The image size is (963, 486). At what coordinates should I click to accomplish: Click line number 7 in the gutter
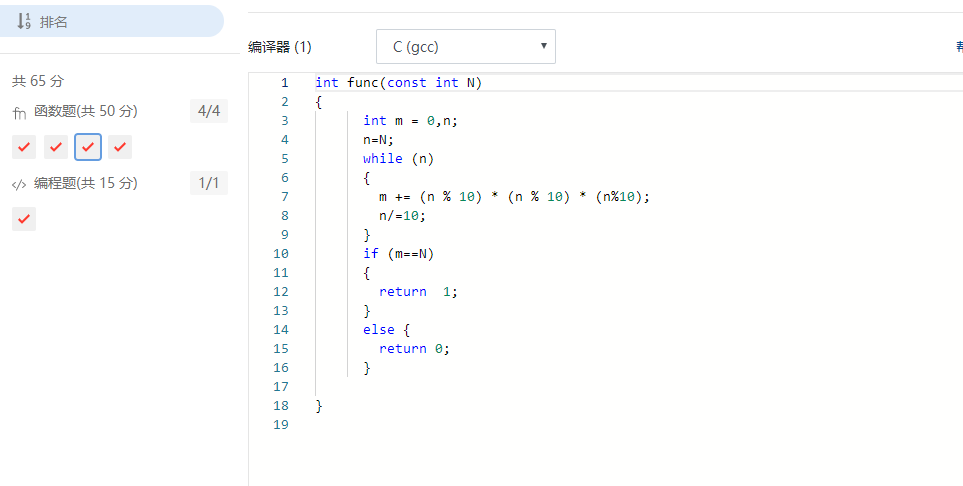click(285, 197)
